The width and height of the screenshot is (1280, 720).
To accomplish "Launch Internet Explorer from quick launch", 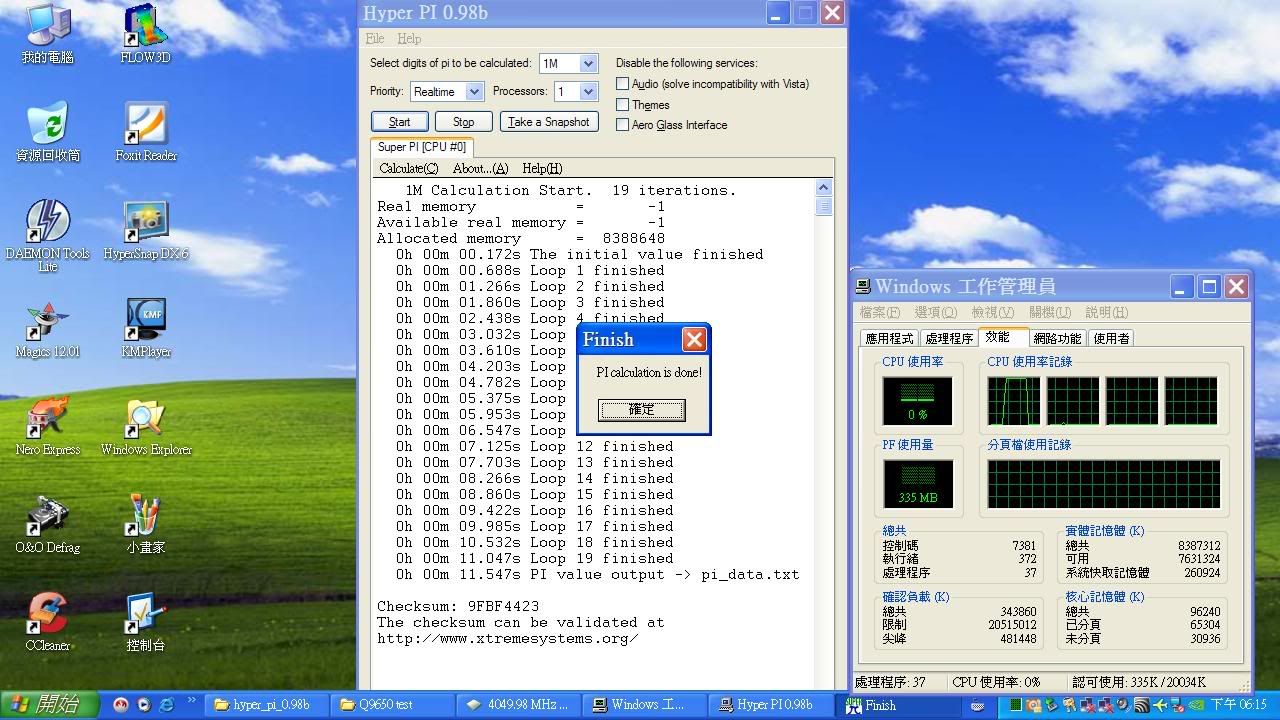I will point(167,705).
